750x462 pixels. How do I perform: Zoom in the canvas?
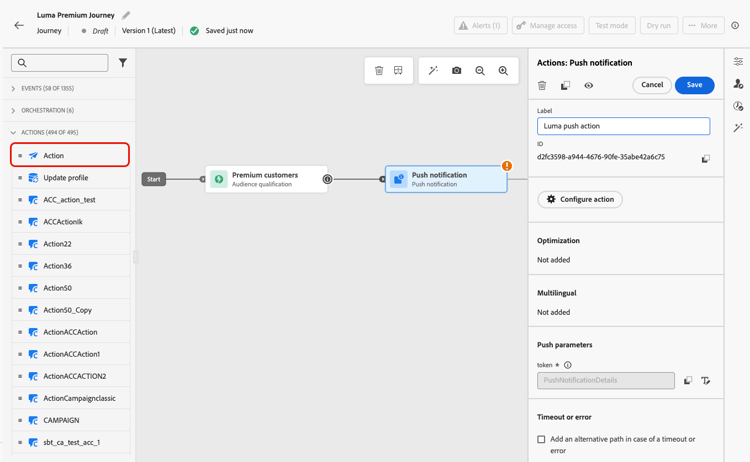coord(503,70)
